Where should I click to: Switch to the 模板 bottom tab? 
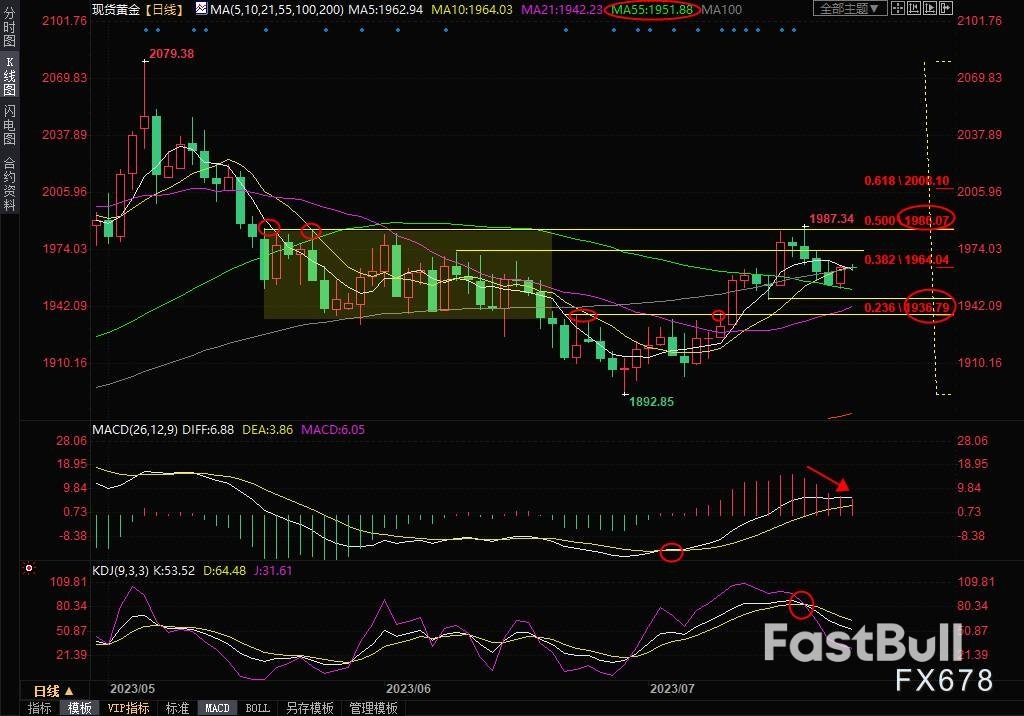point(80,708)
